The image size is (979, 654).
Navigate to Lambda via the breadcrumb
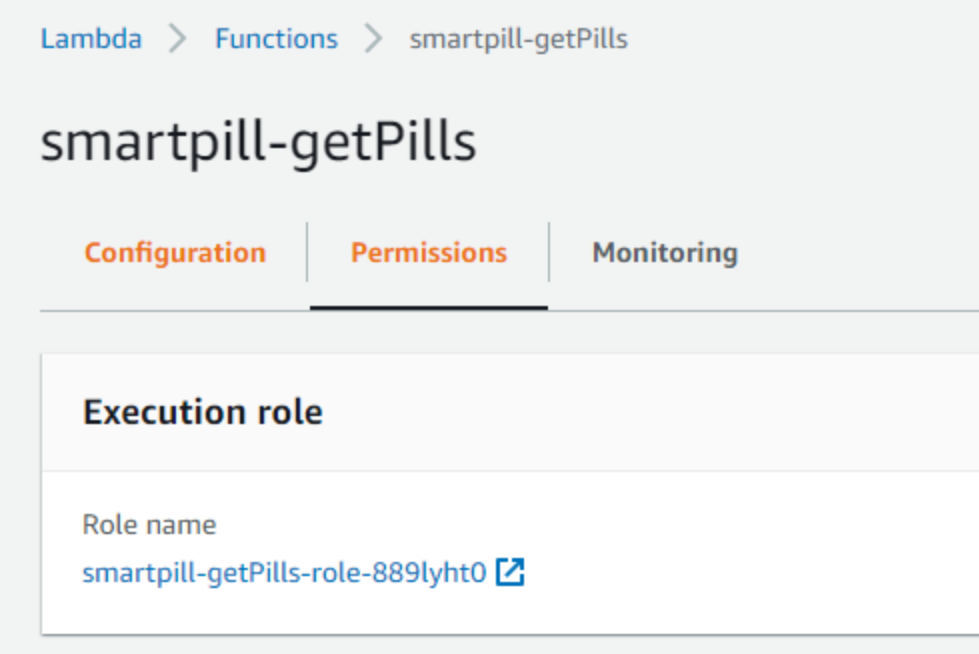[90, 38]
